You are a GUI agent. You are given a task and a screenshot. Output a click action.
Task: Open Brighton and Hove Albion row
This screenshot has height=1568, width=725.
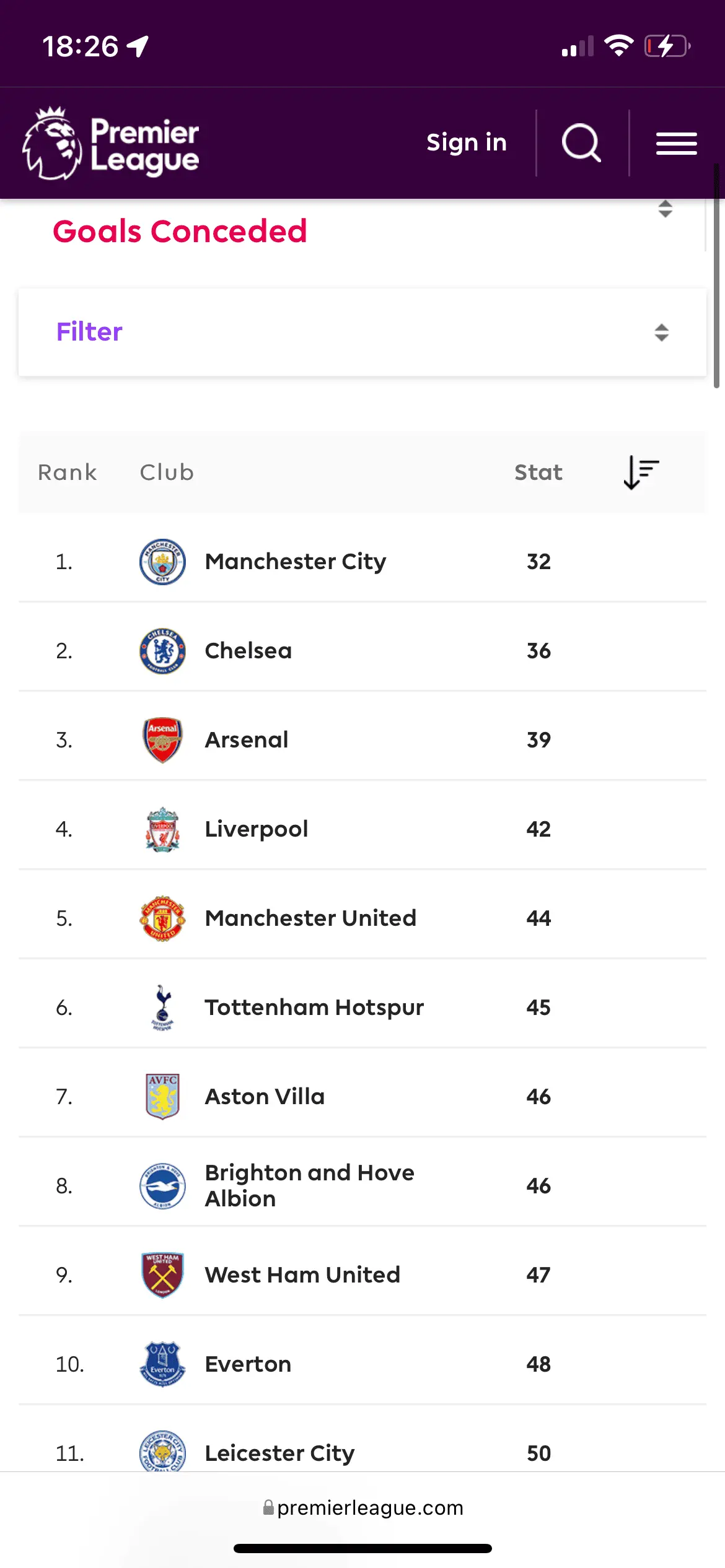pos(309,1186)
